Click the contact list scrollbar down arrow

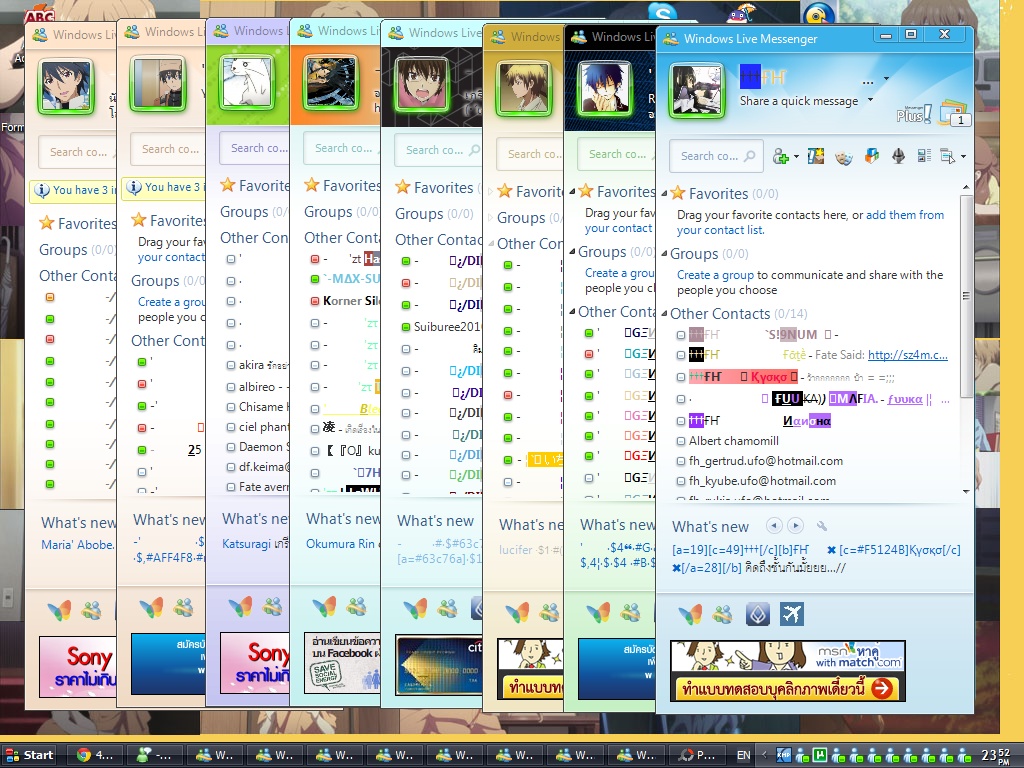[966, 492]
